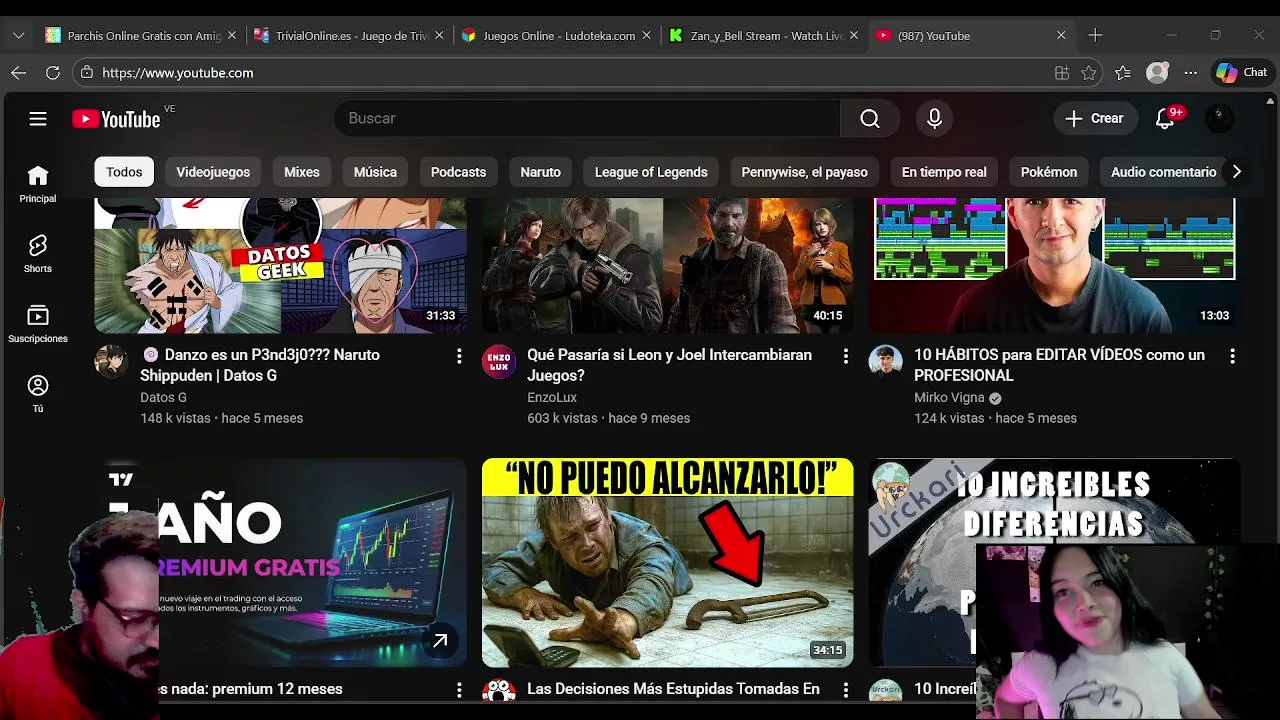Image resolution: width=1280 pixels, height=720 pixels.
Task: Open Suscripciones from the sidebar
Action: pyautogui.click(x=38, y=325)
